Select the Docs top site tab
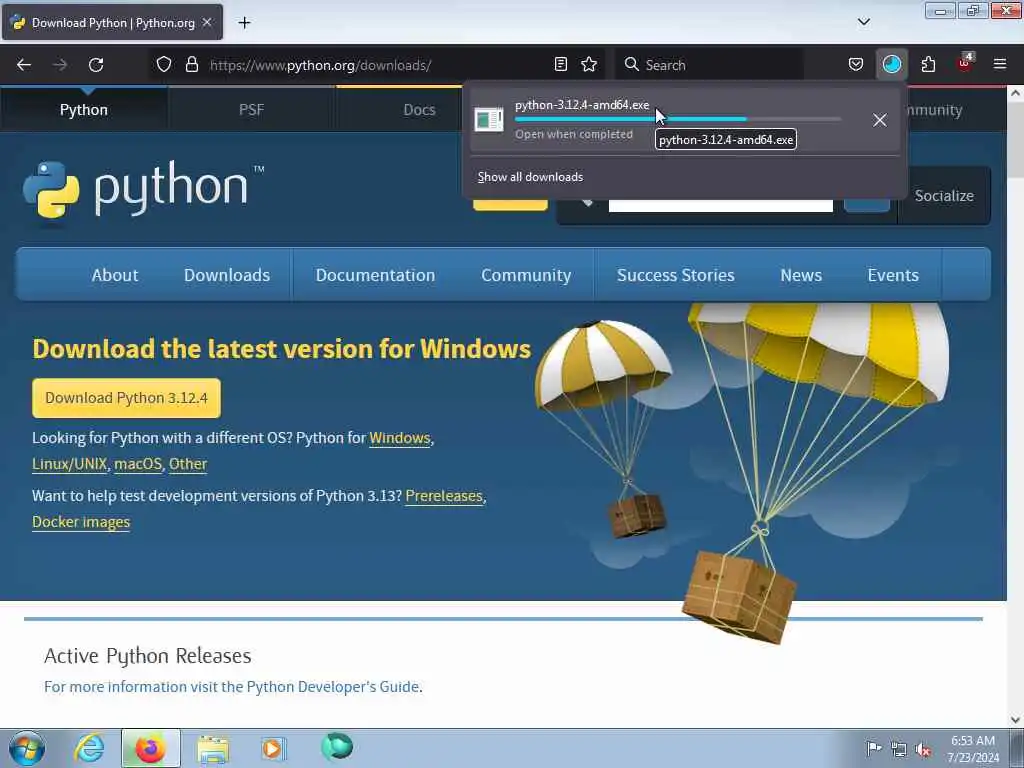1024x768 pixels. [x=419, y=110]
